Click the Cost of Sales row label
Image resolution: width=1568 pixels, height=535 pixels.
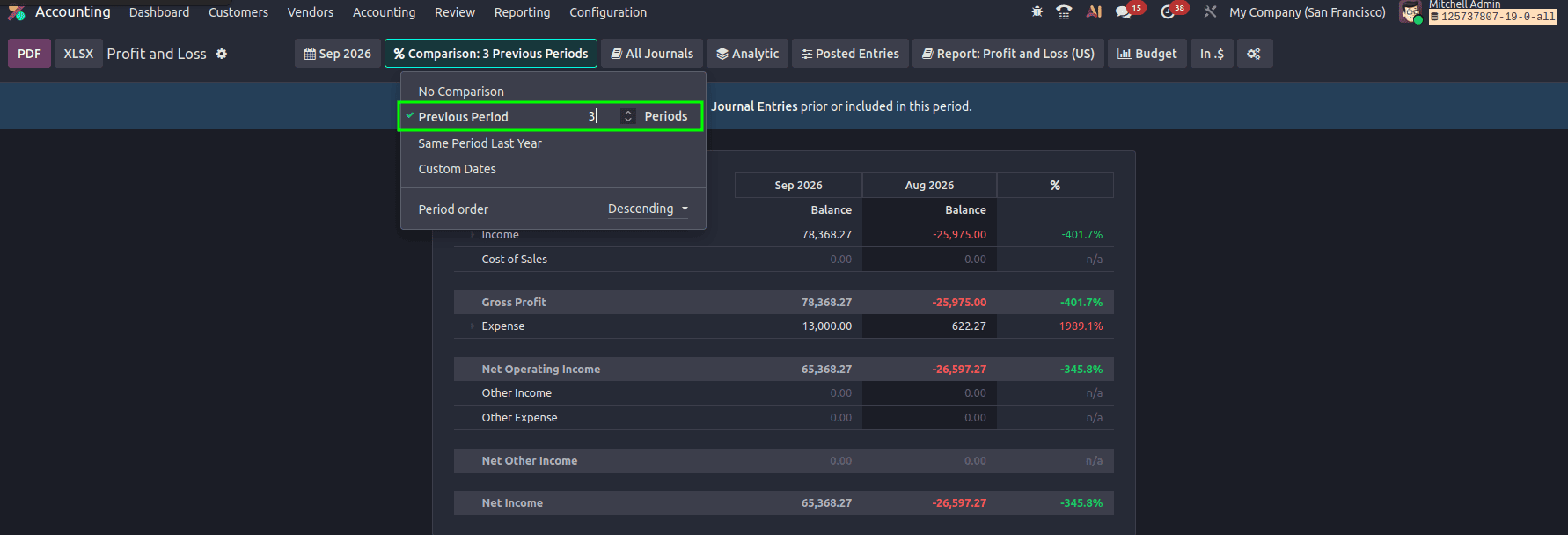pos(514,260)
